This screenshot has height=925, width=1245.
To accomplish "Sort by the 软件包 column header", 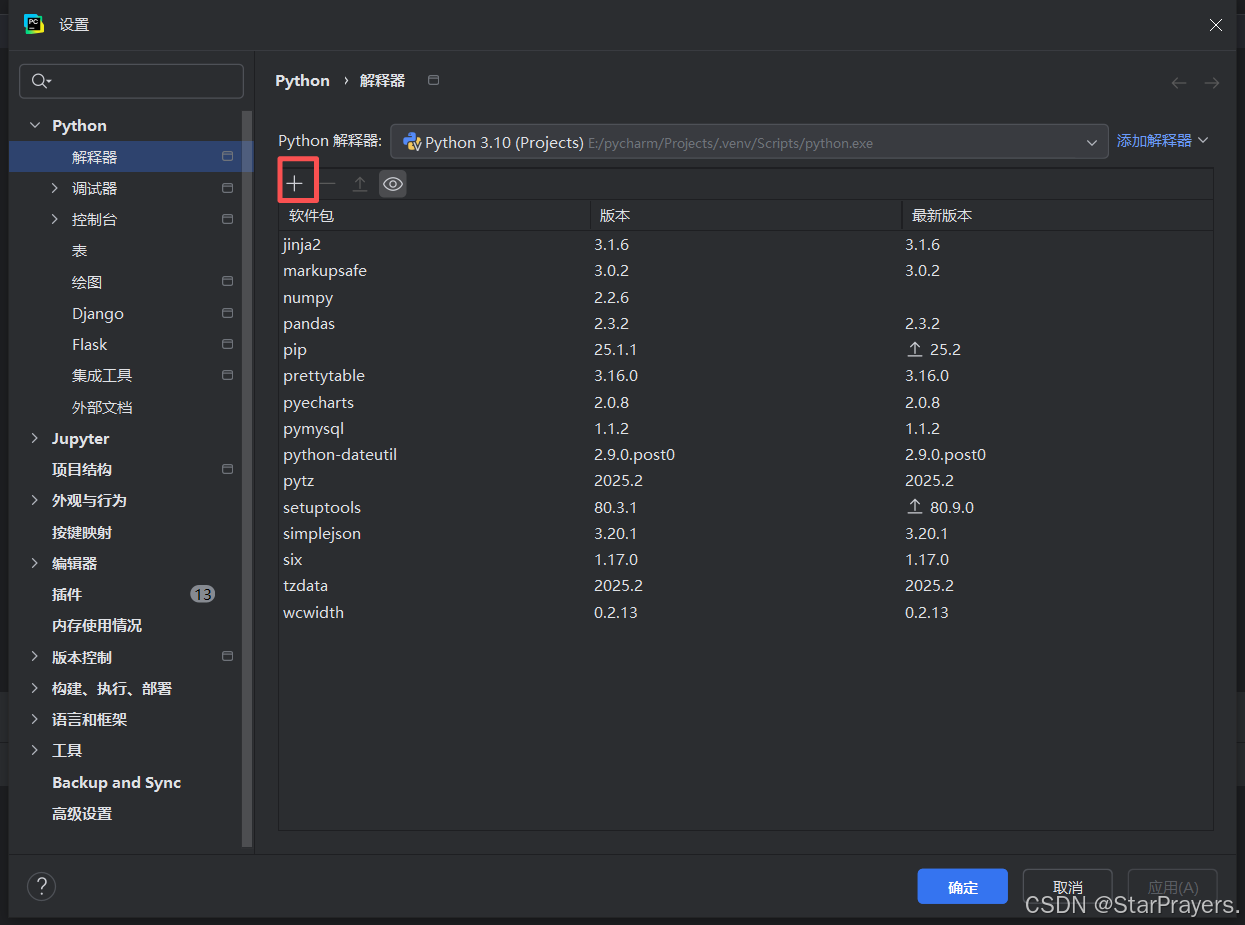I will [x=434, y=215].
